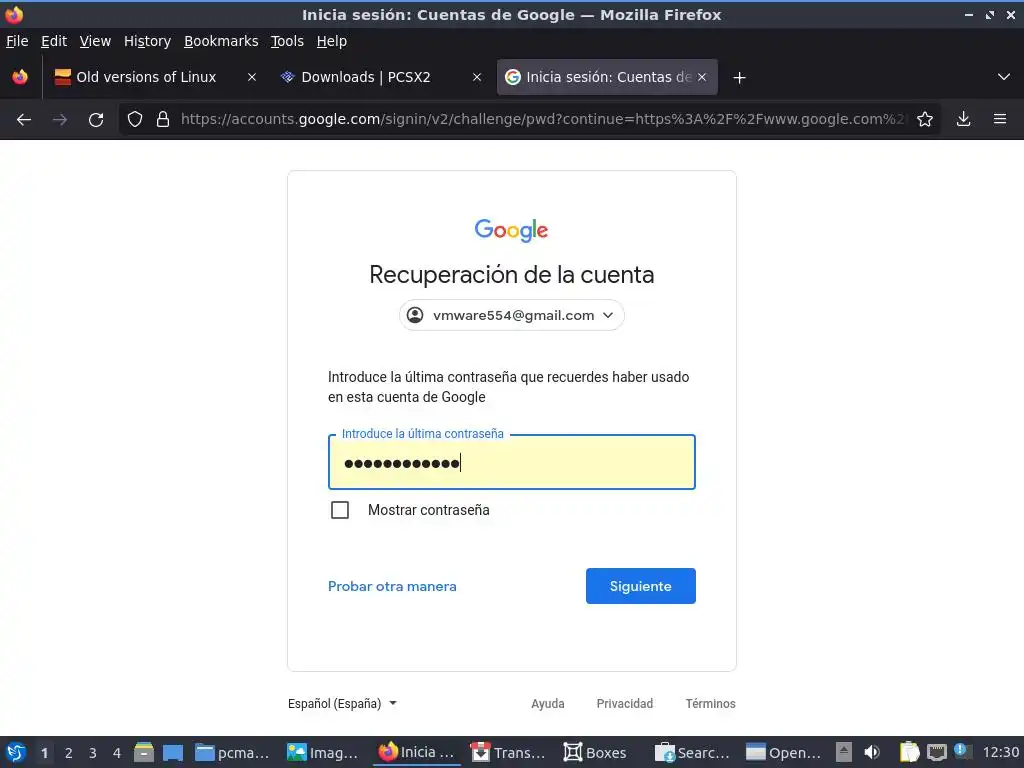Screen dimensions: 1024x768
Task: Switch to virtual desktop 3
Action: (93, 753)
